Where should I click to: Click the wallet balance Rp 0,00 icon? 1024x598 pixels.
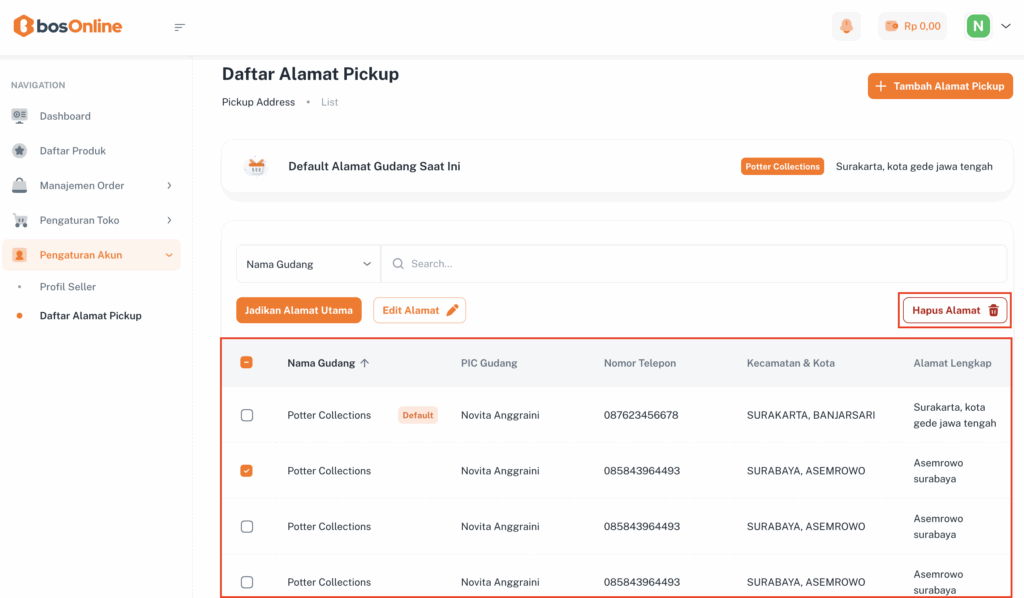[891, 26]
